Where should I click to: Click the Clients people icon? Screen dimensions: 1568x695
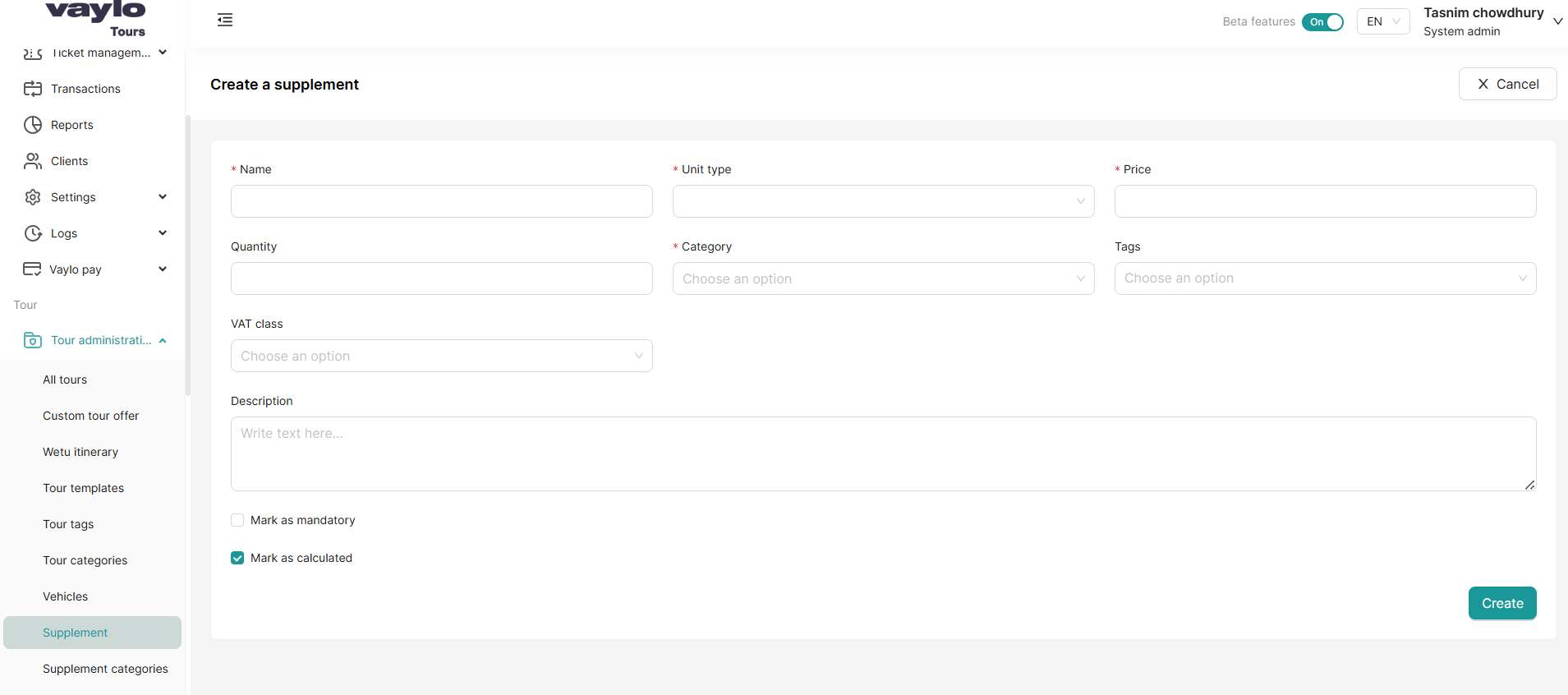click(x=33, y=161)
